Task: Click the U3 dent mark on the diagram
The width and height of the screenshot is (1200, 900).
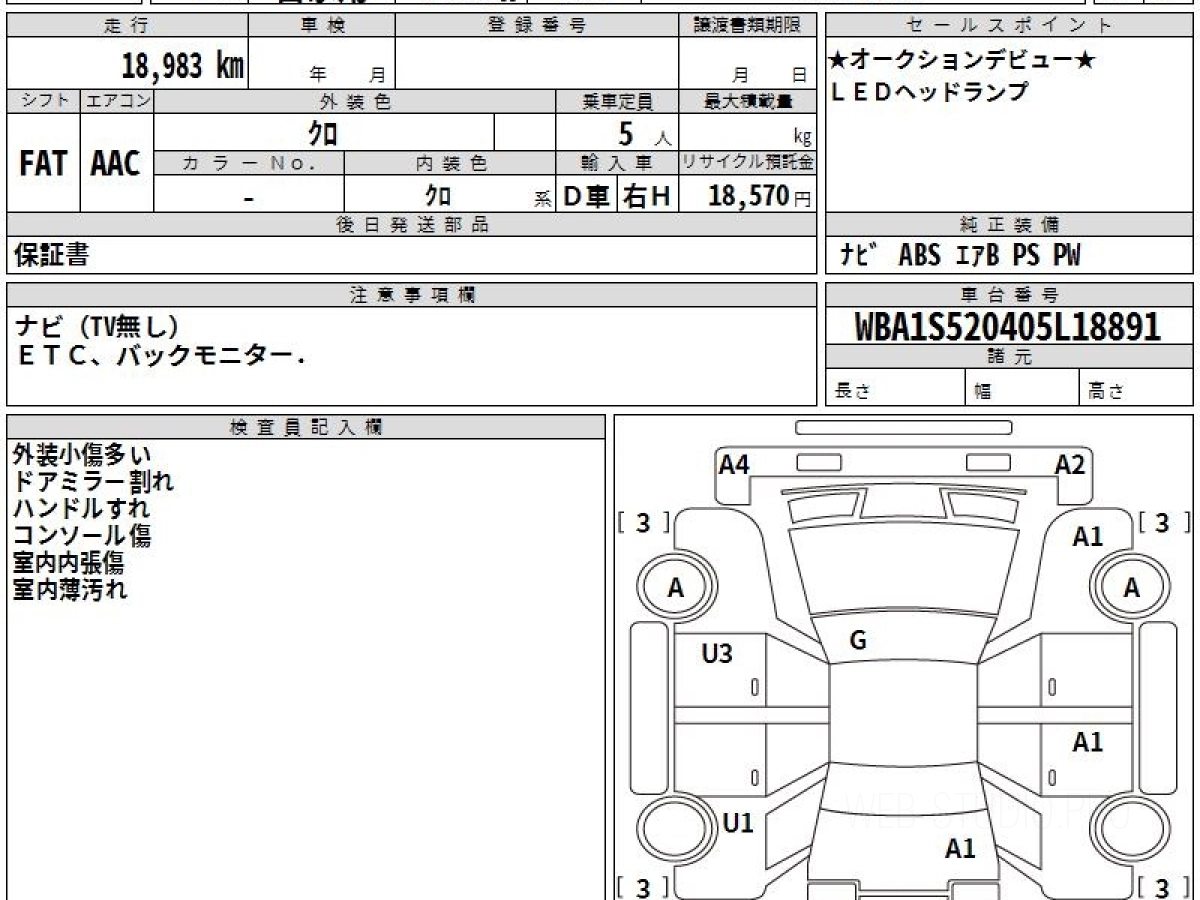Action: click(717, 654)
